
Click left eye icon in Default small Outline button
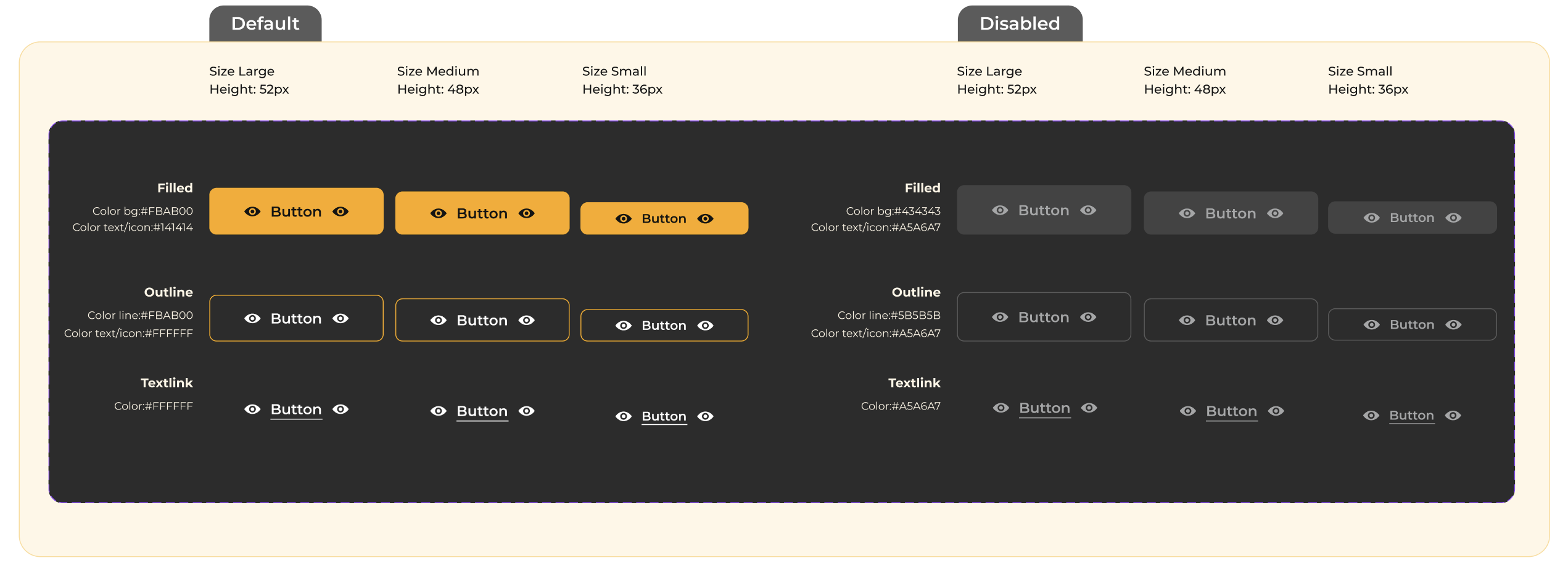click(624, 326)
